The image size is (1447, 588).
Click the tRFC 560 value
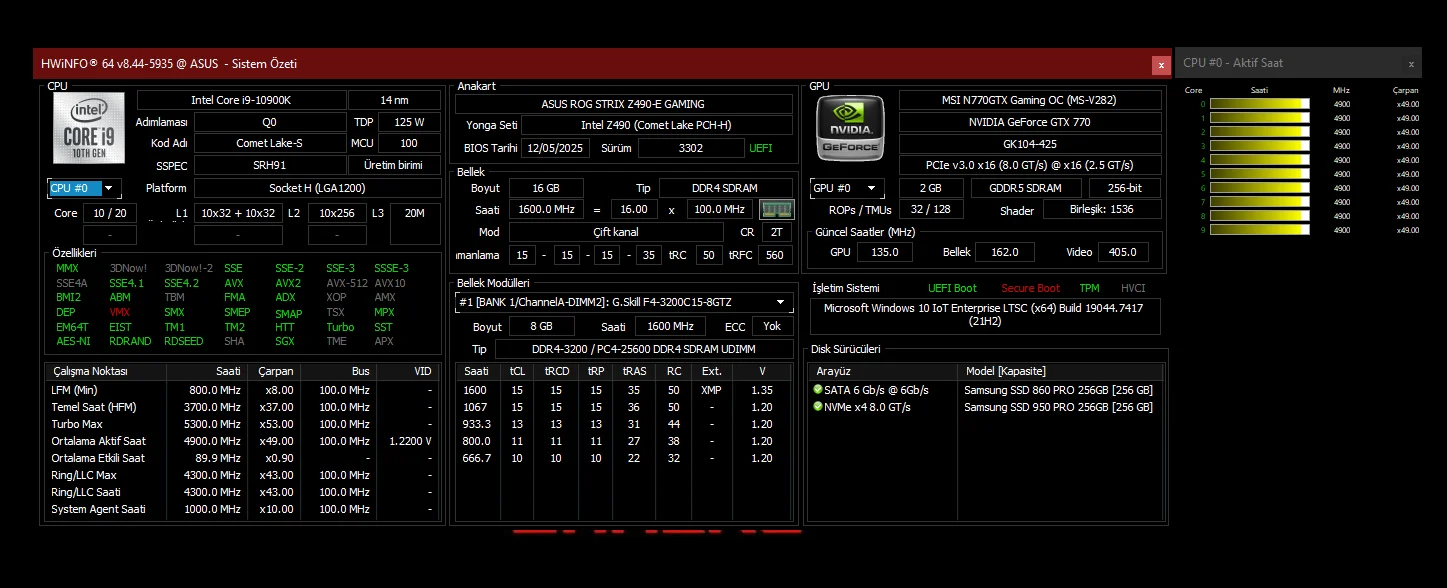pos(774,255)
